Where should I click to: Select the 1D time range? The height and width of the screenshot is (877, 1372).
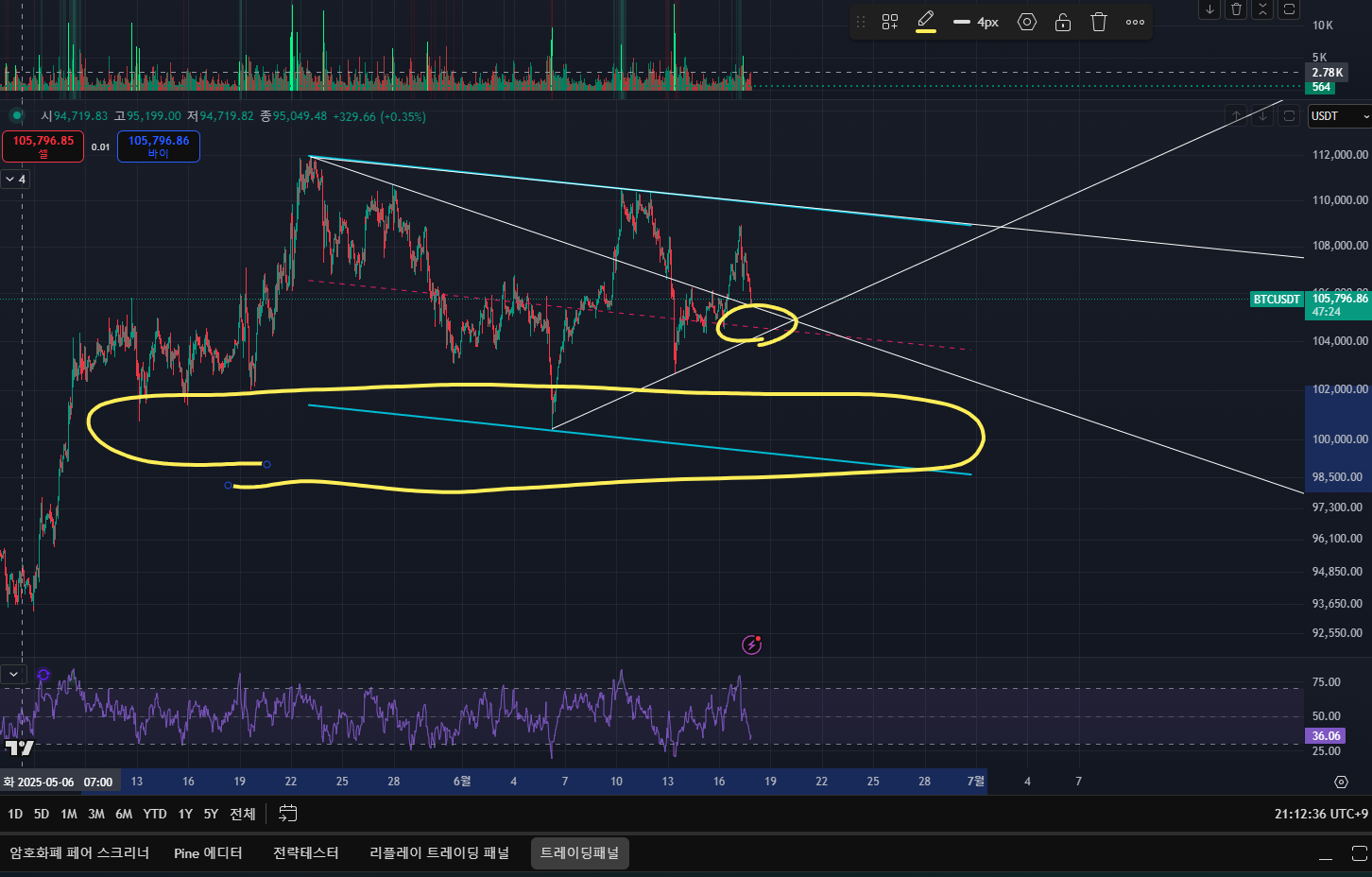coord(15,814)
